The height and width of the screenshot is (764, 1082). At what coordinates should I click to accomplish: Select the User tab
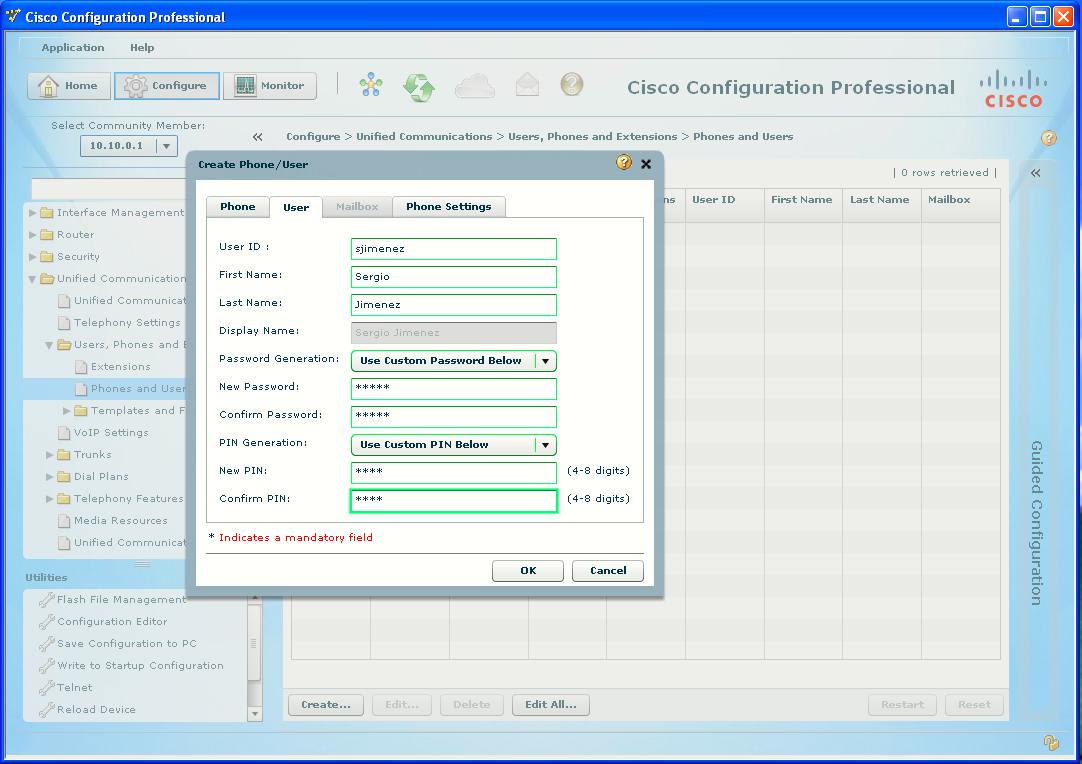tap(296, 207)
